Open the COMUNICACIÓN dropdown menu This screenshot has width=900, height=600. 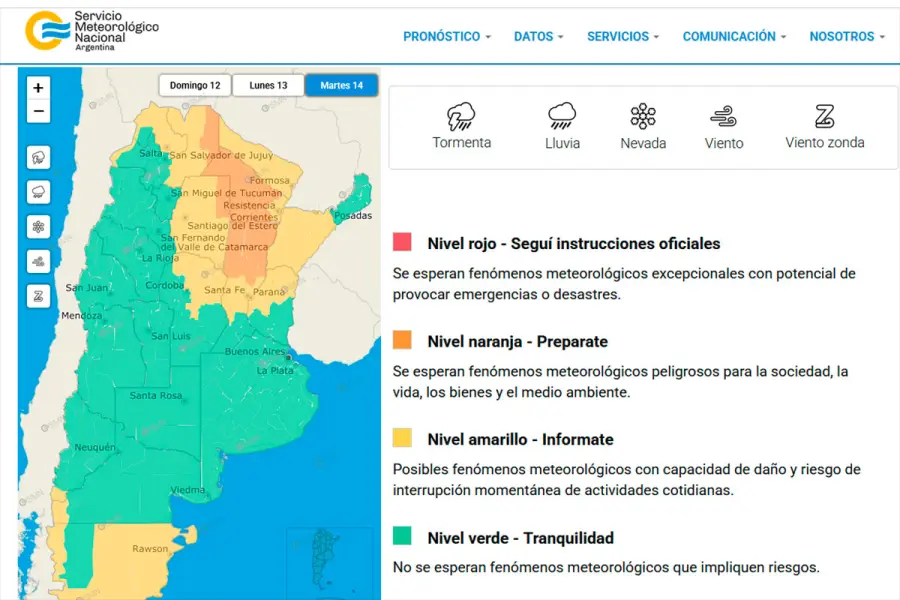[x=733, y=36]
